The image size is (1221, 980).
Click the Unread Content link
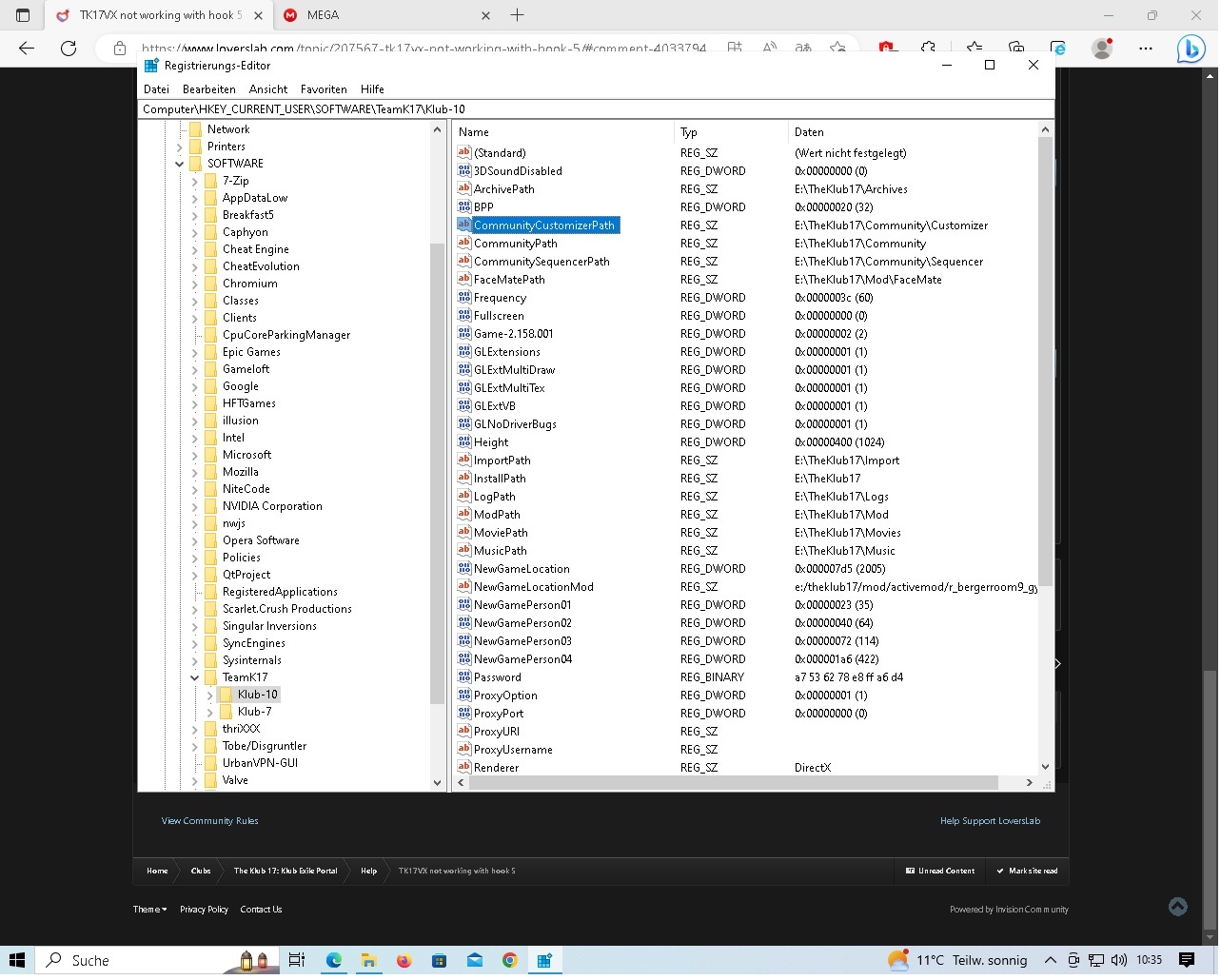pos(940,871)
